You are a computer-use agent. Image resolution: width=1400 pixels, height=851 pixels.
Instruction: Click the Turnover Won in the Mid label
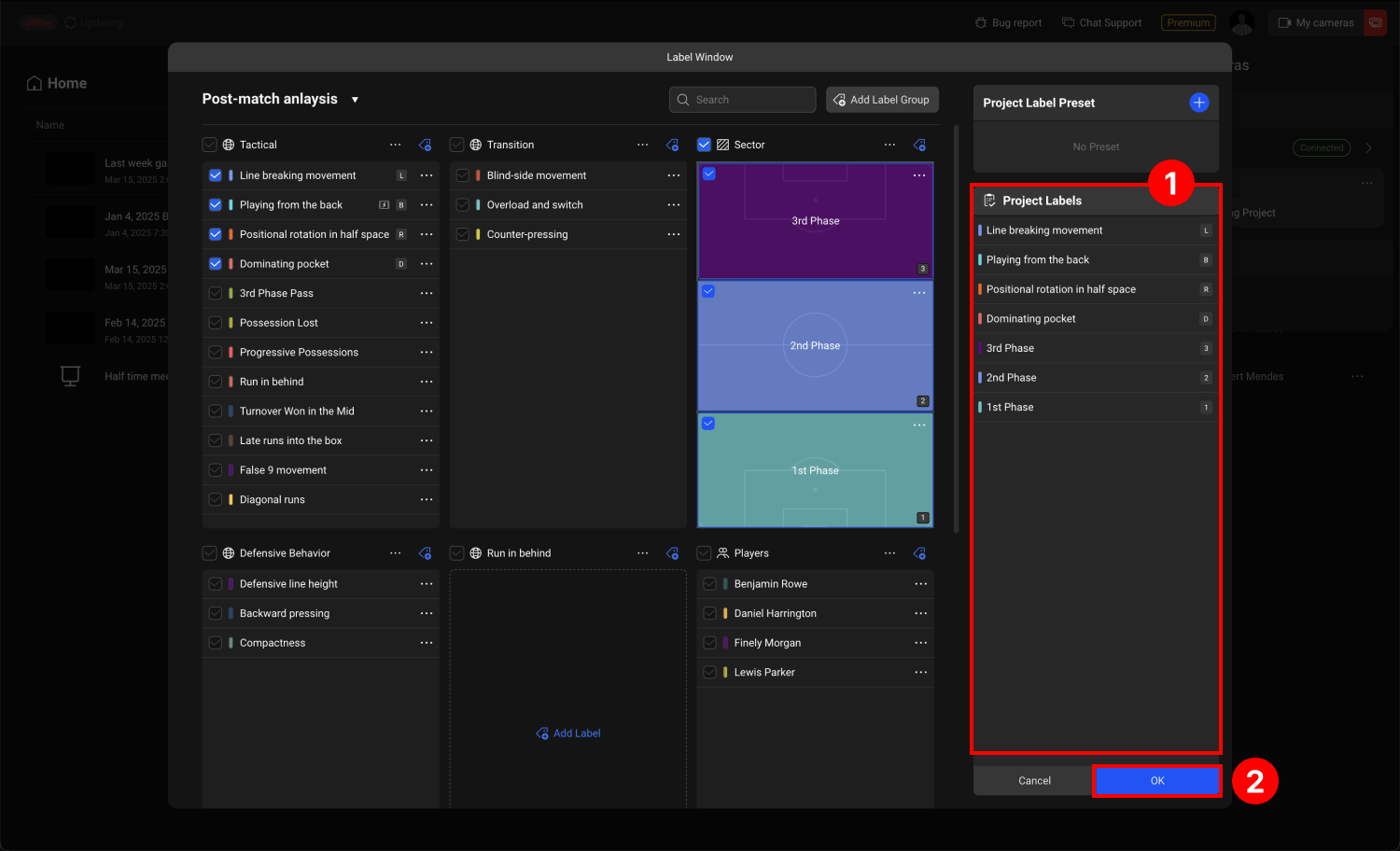click(297, 412)
